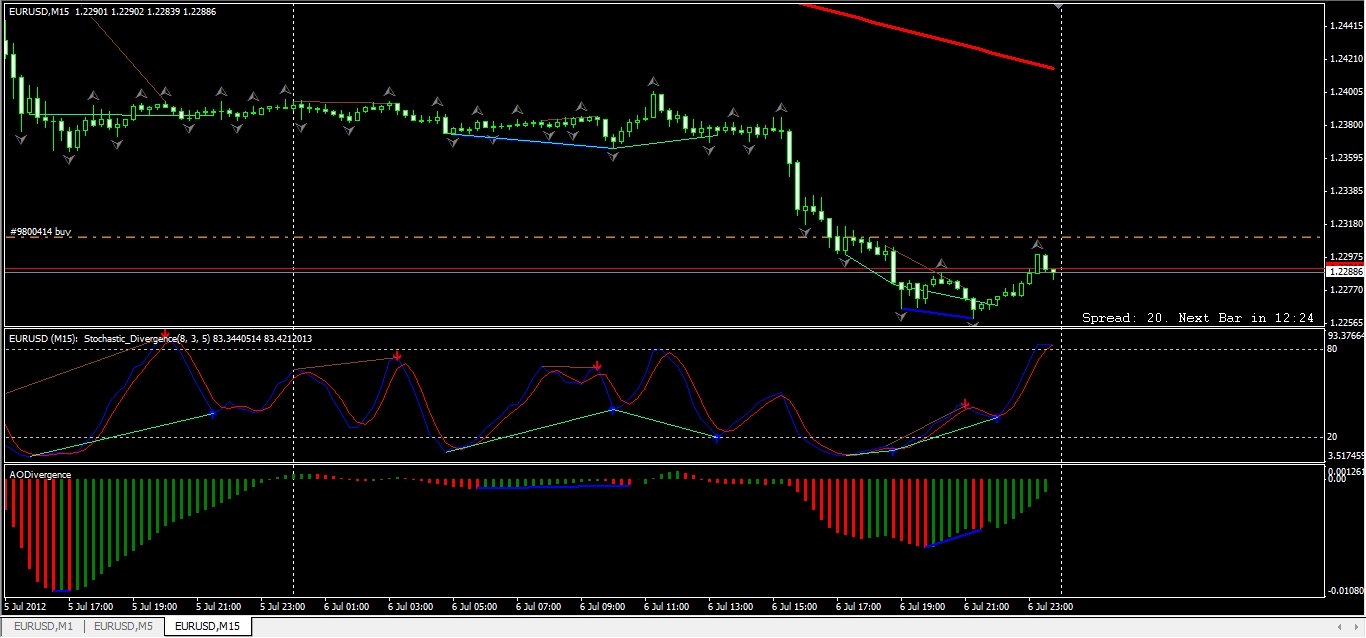Image resolution: width=1366 pixels, height=638 pixels.
Task: Click the stochastic level 20 scale label
Action: 1333,437
